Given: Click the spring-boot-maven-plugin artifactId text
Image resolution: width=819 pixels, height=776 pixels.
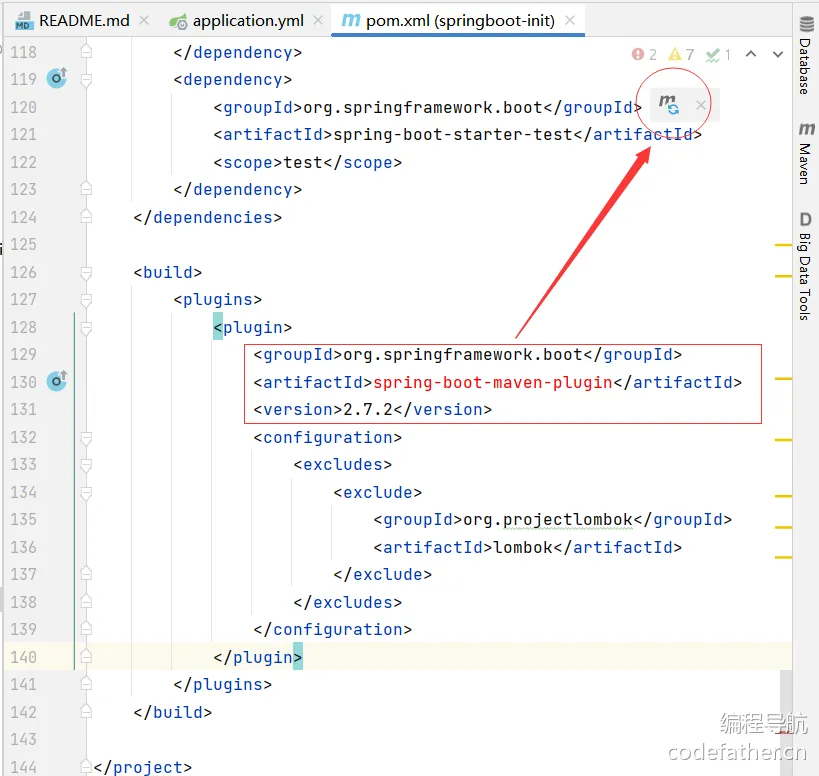Looking at the screenshot, I should pyautogui.click(x=493, y=382).
